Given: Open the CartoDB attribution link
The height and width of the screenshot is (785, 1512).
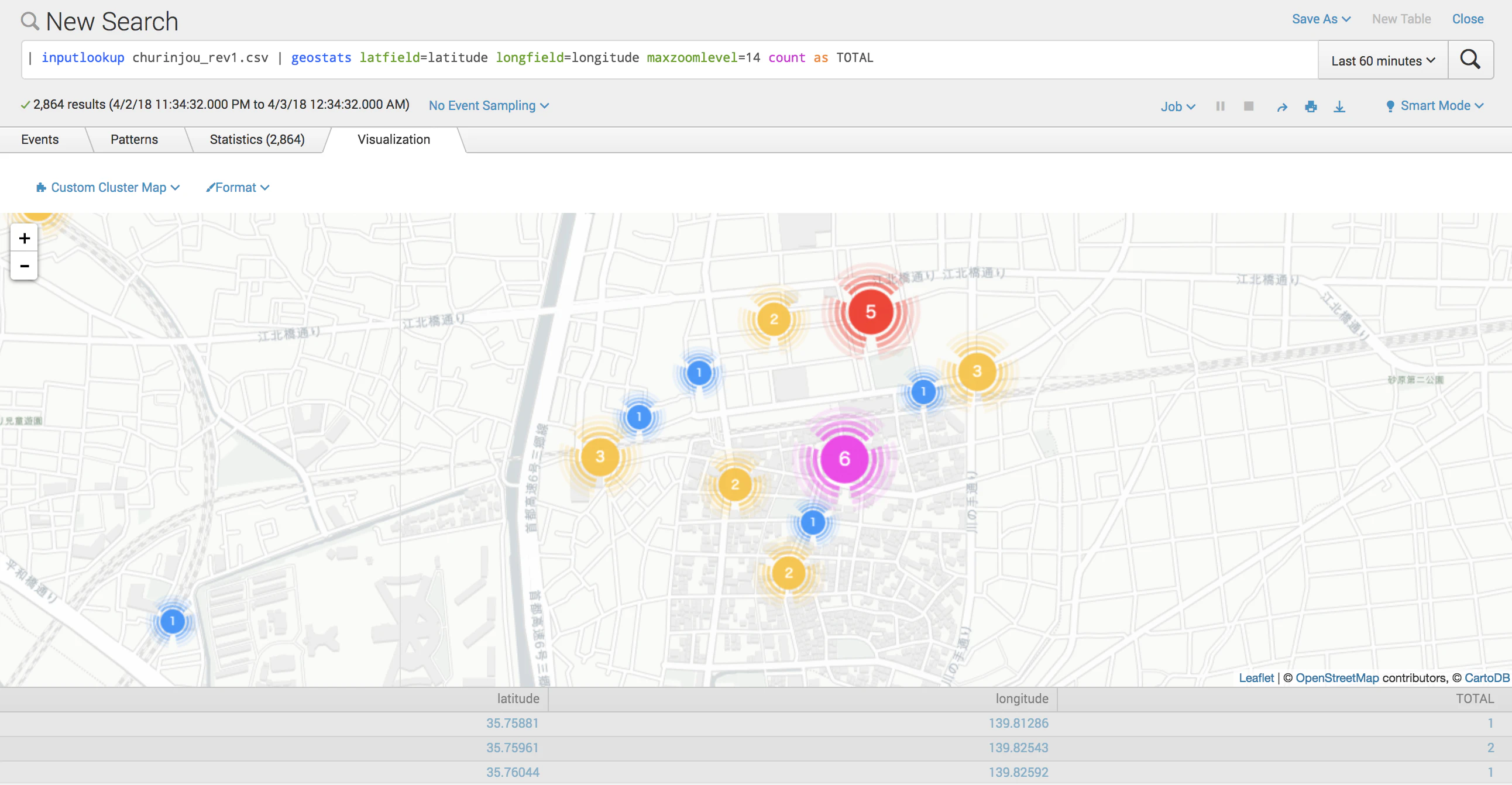Looking at the screenshot, I should click(x=1487, y=677).
